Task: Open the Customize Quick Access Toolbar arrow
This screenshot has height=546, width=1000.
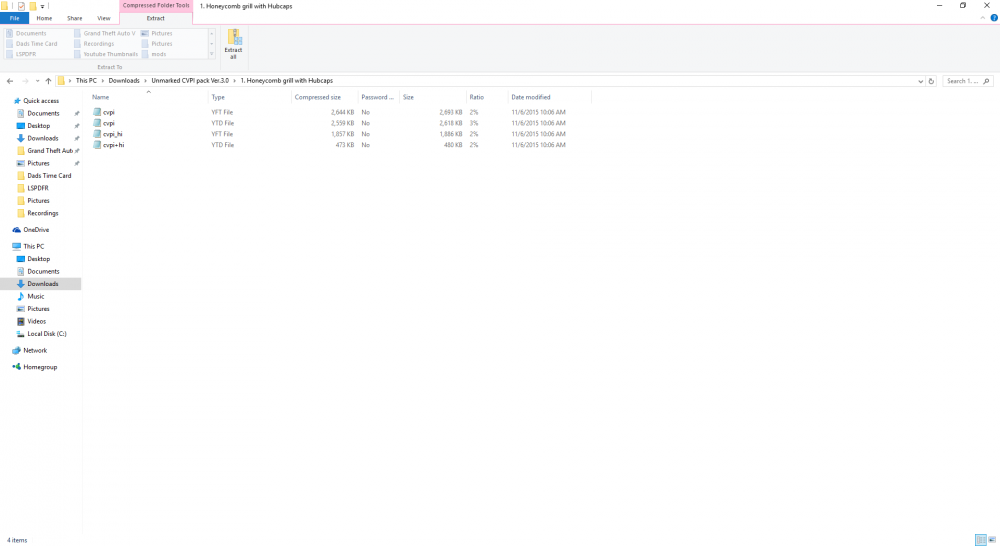Action: (x=43, y=6)
